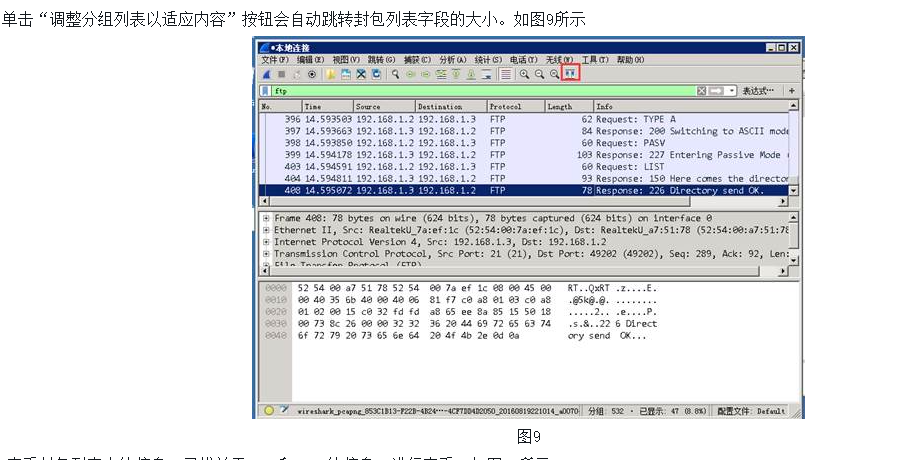Select packet 396 Request: TYPE A
Screen dimensions: 922x460
pyautogui.click(x=524, y=119)
